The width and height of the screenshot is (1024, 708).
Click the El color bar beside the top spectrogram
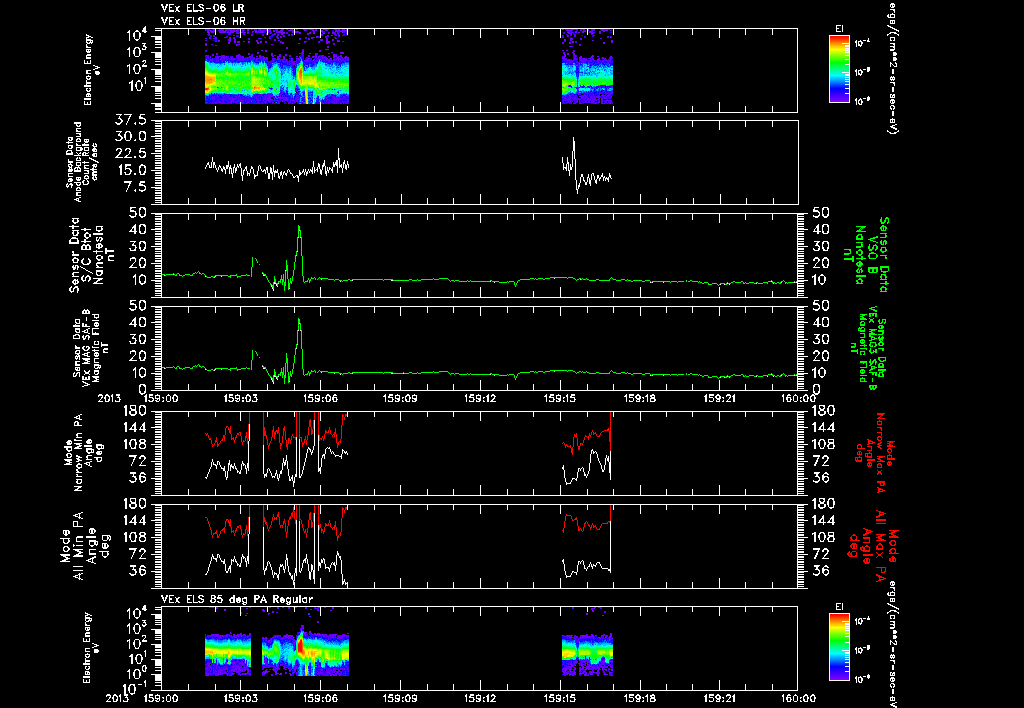(839, 69)
